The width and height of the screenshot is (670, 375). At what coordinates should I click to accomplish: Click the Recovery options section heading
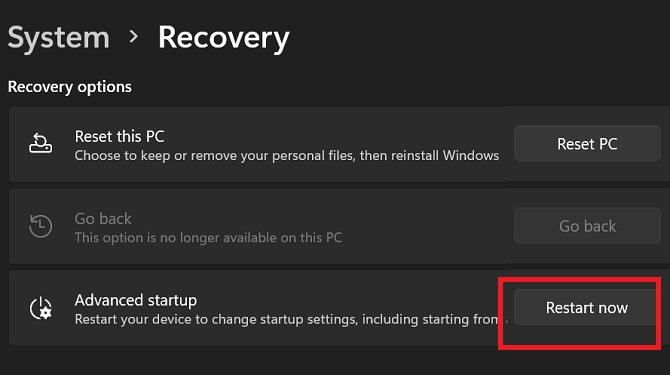tap(70, 87)
